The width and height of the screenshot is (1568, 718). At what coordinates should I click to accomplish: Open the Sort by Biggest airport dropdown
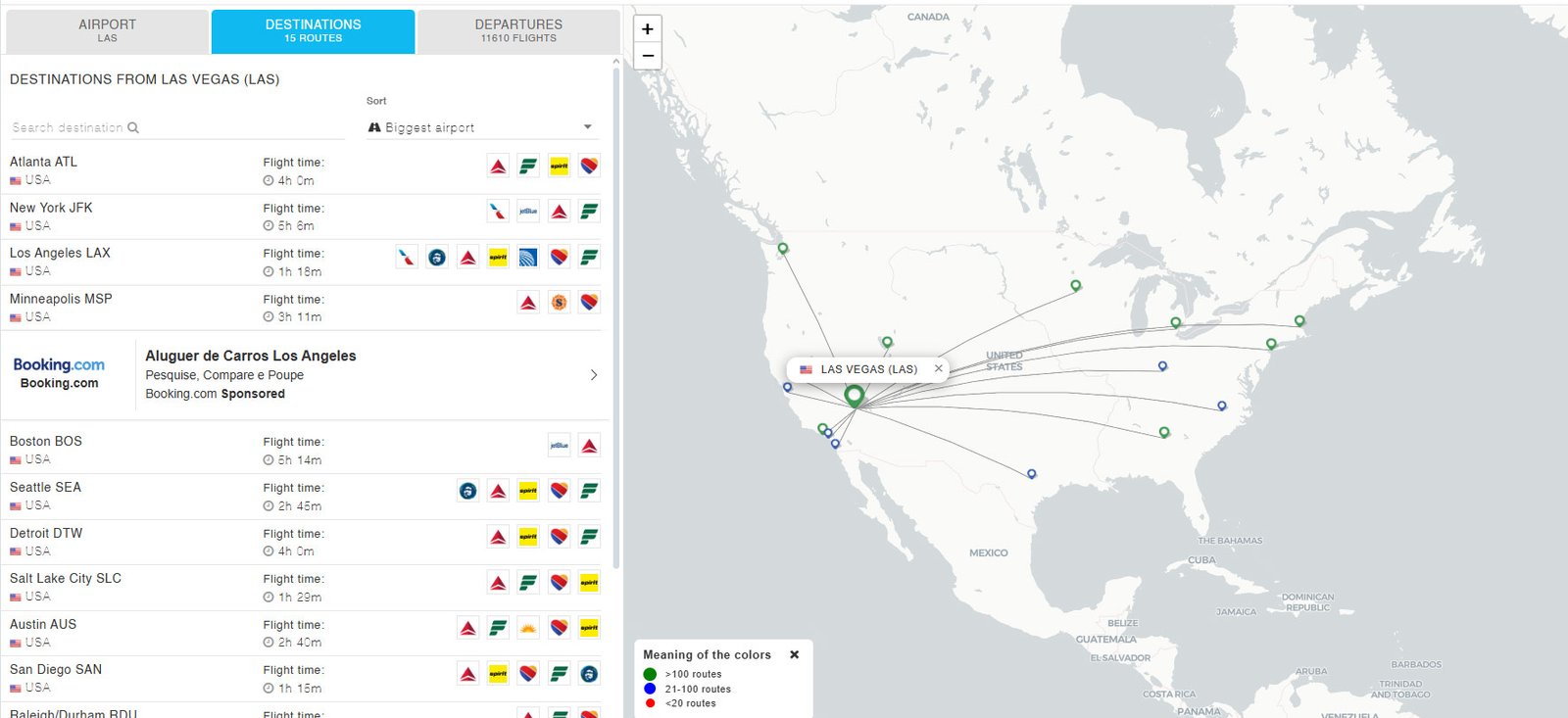tap(480, 127)
